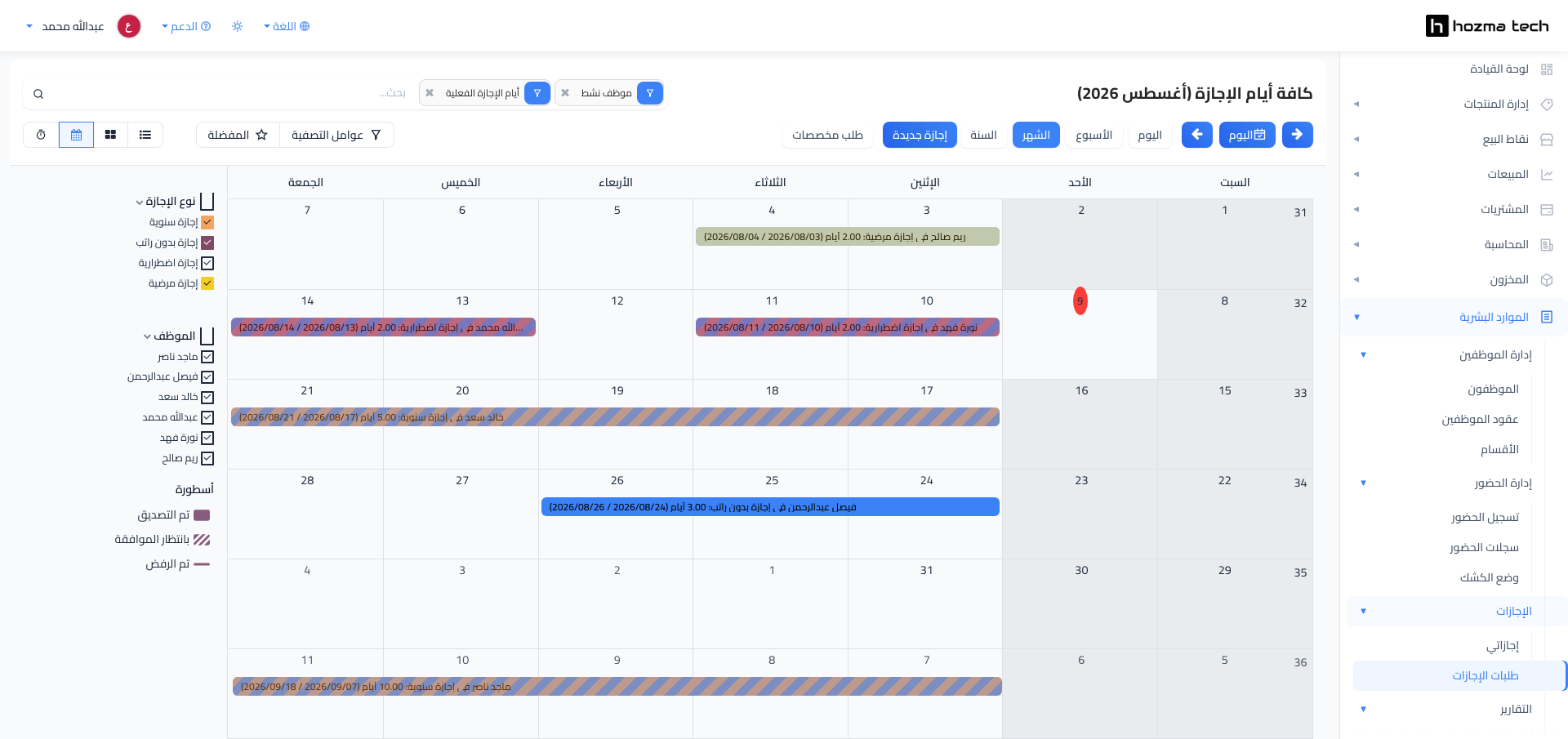Toggle all نوع الإجازة filter checkbox

[207, 201]
